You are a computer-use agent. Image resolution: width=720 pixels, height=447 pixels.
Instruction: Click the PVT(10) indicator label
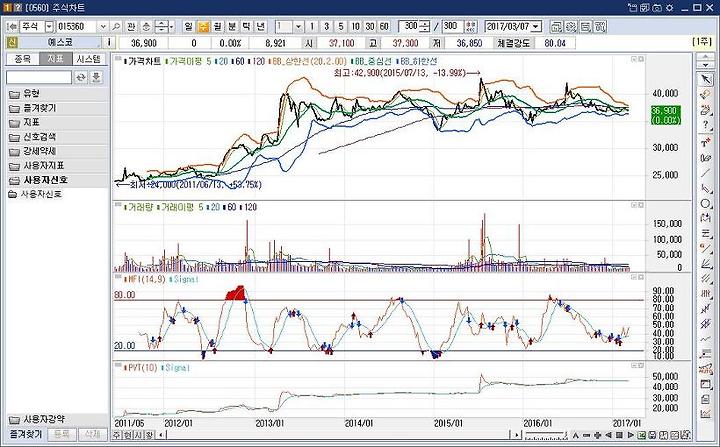coord(142,368)
